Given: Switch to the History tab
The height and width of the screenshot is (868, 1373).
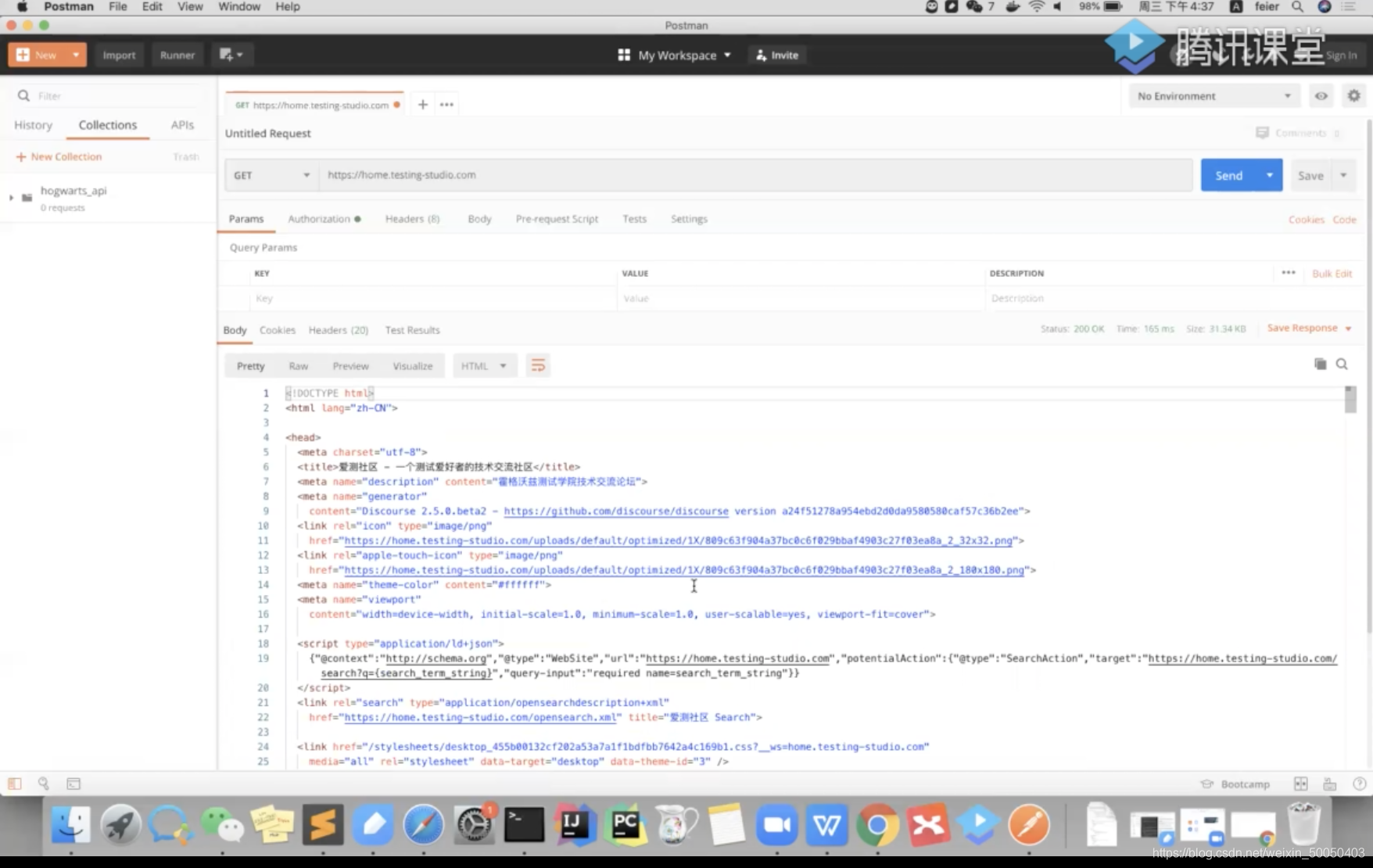Looking at the screenshot, I should [33, 125].
